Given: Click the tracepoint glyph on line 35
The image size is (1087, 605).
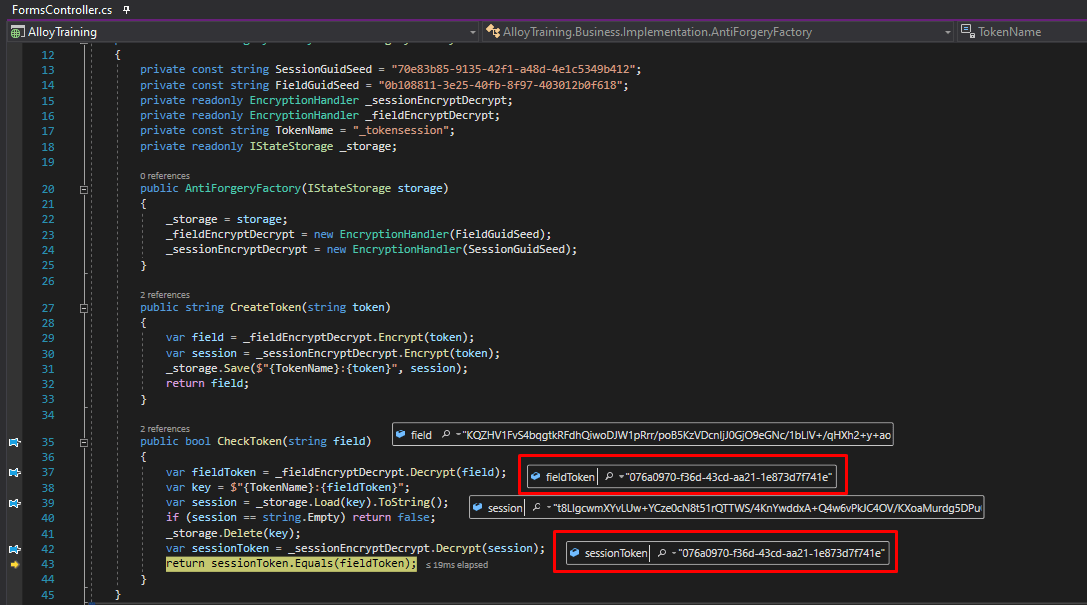Looking at the screenshot, I should coord(15,442).
